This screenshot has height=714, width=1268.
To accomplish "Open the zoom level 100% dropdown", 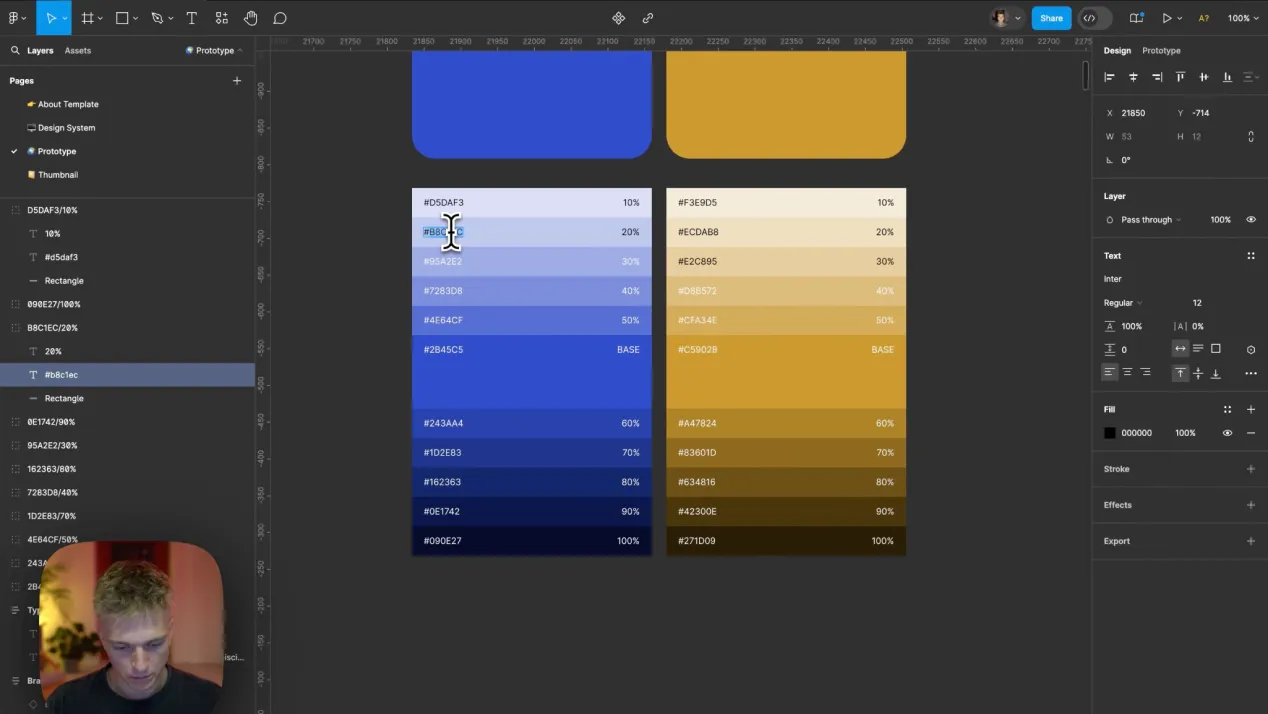I will (x=1243, y=18).
